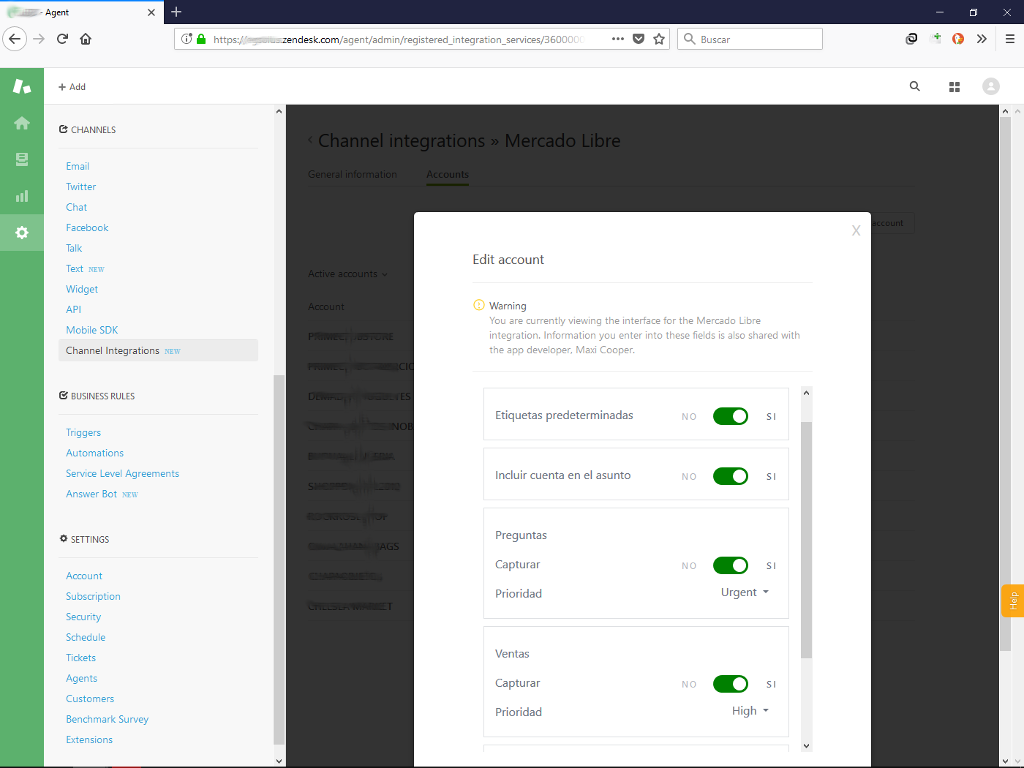The image size is (1024, 768).
Task: Open the High priority dropdown under Ventas
Action: click(x=750, y=711)
